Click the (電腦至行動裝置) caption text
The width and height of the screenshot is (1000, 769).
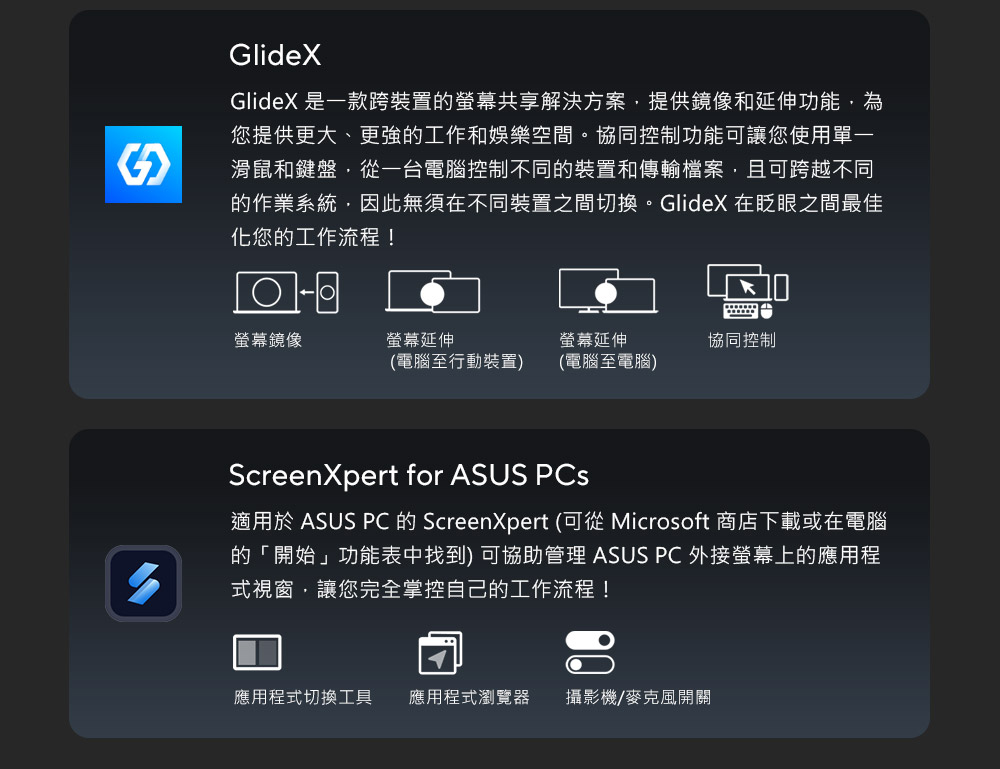457,362
